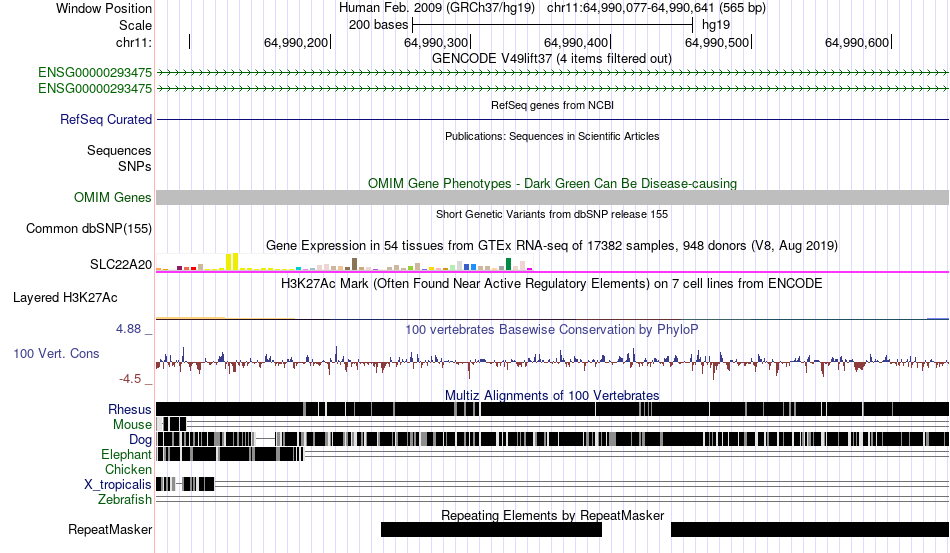This screenshot has width=950, height=553.
Task: Click the green GTEx expression bar
Action: (x=508, y=264)
